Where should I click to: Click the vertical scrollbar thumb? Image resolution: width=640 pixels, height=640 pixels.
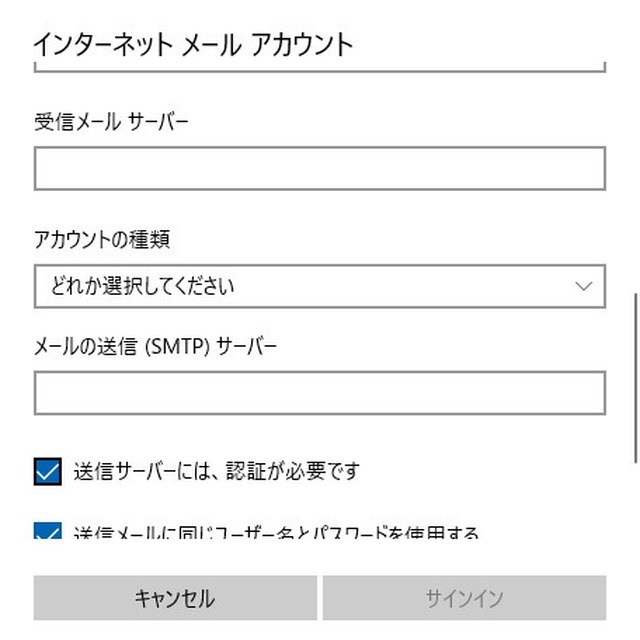[636, 378]
